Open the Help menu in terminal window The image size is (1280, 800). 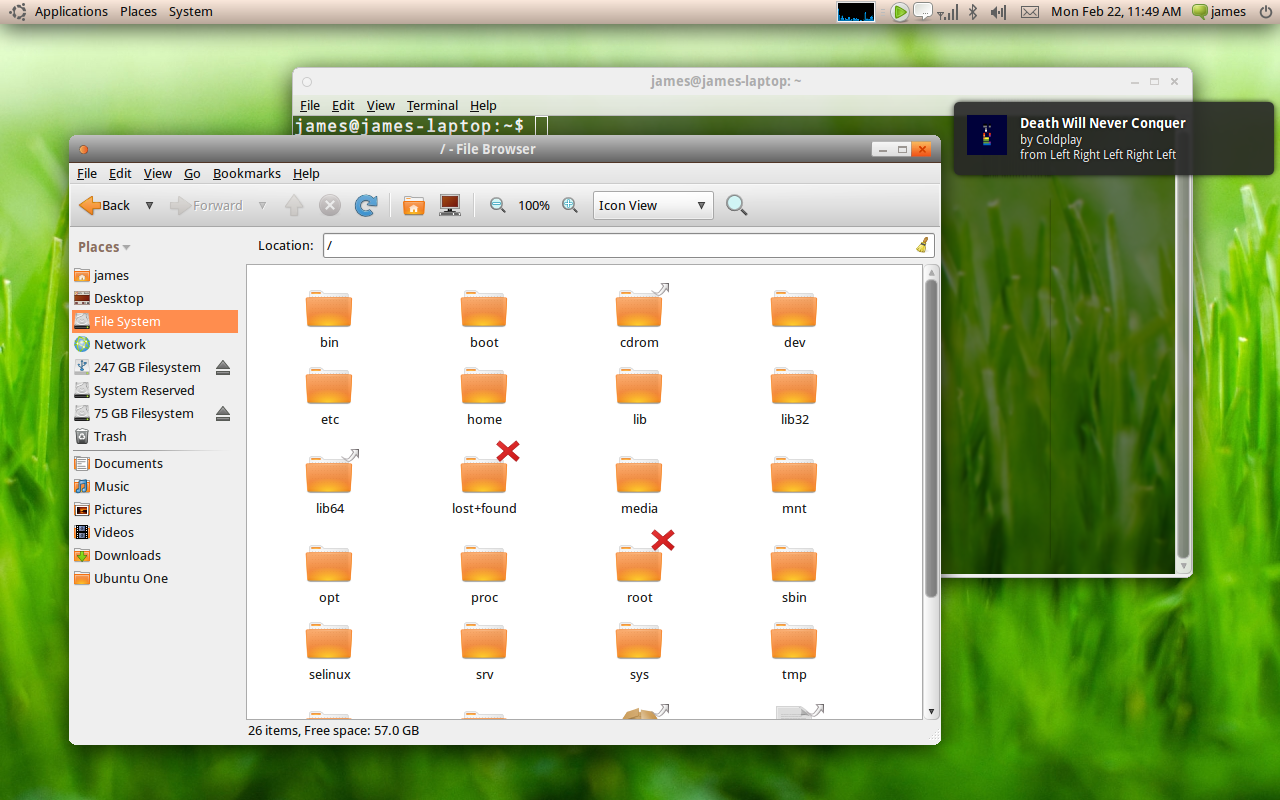[x=483, y=105]
